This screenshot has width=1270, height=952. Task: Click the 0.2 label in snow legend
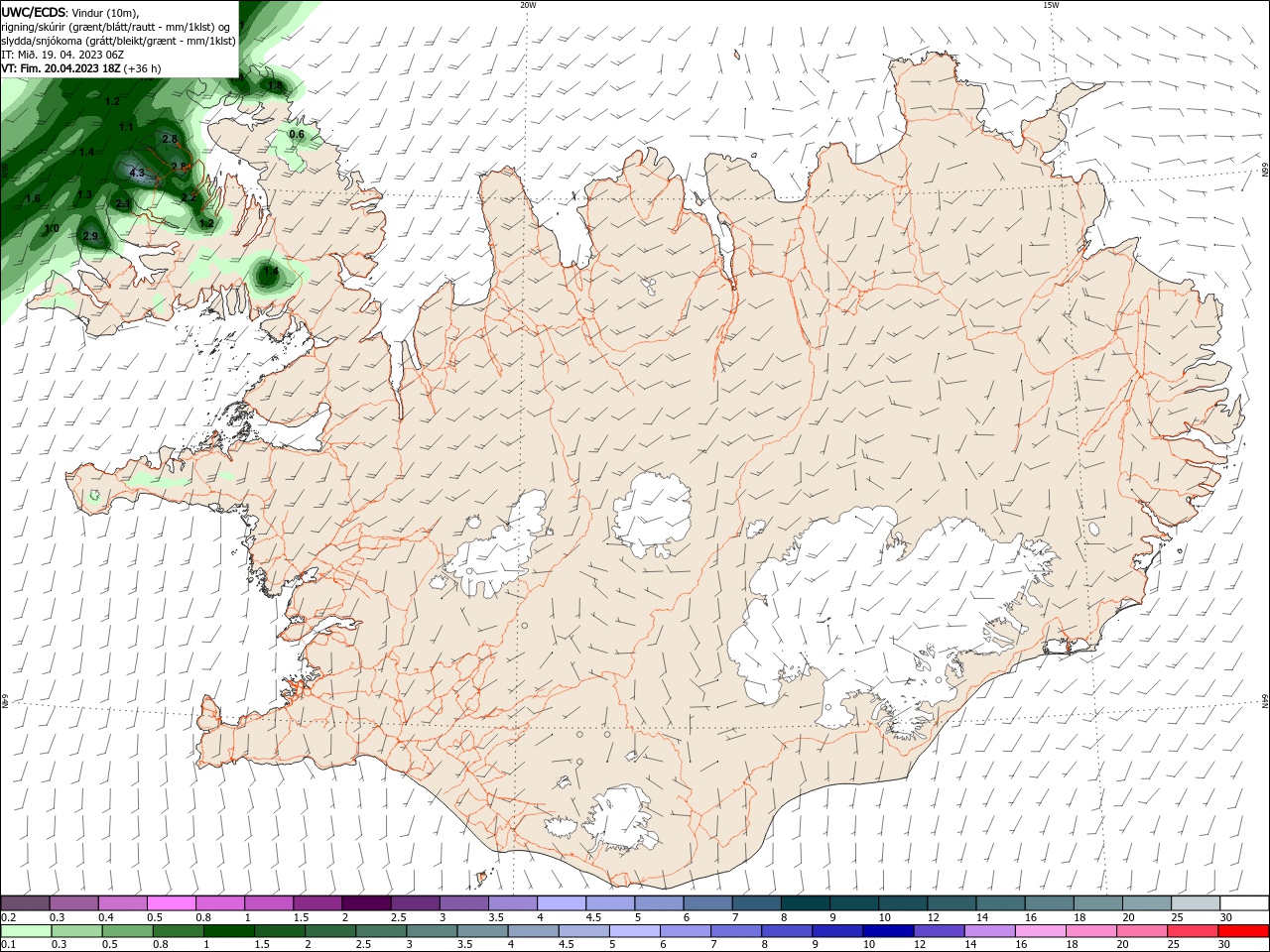click(8, 917)
